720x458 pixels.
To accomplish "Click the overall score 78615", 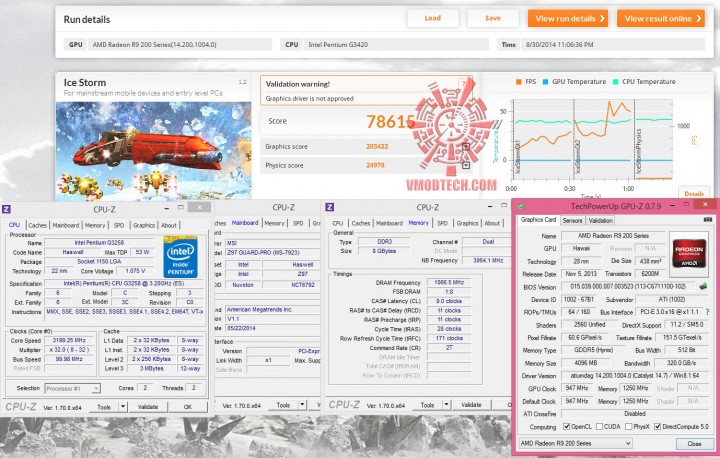I will 390,121.
